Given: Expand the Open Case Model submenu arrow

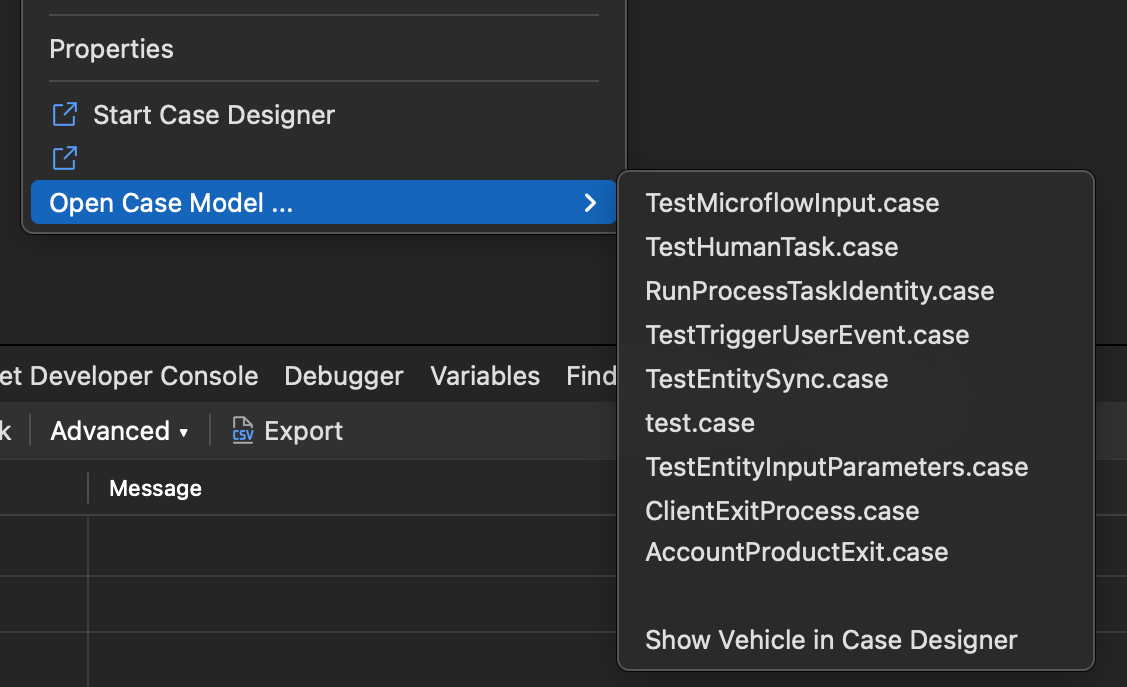Looking at the screenshot, I should (x=590, y=203).
